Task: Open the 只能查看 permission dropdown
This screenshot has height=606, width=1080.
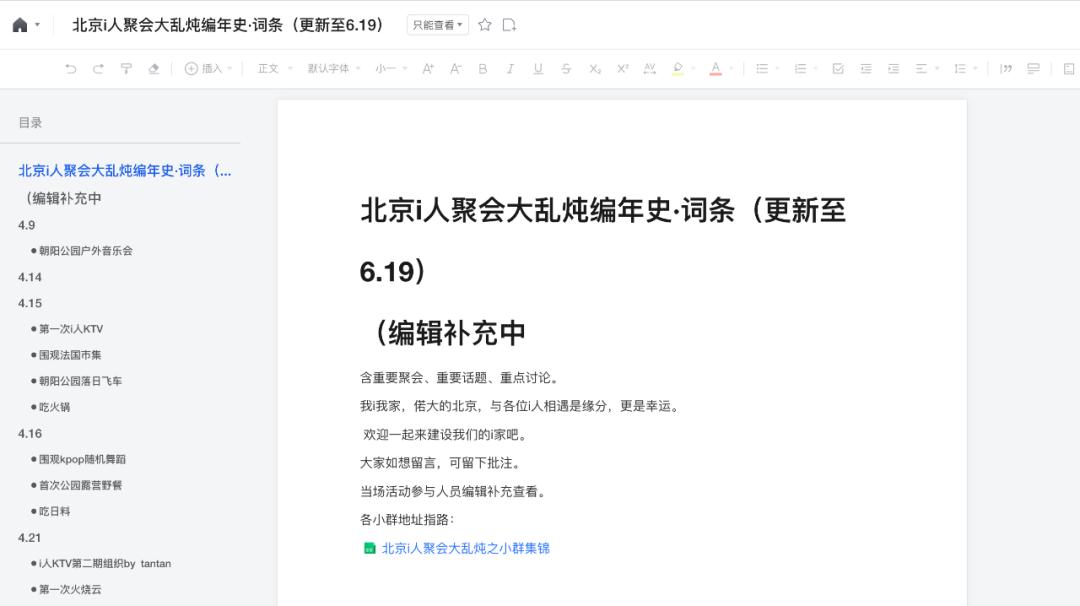Action: pos(437,25)
